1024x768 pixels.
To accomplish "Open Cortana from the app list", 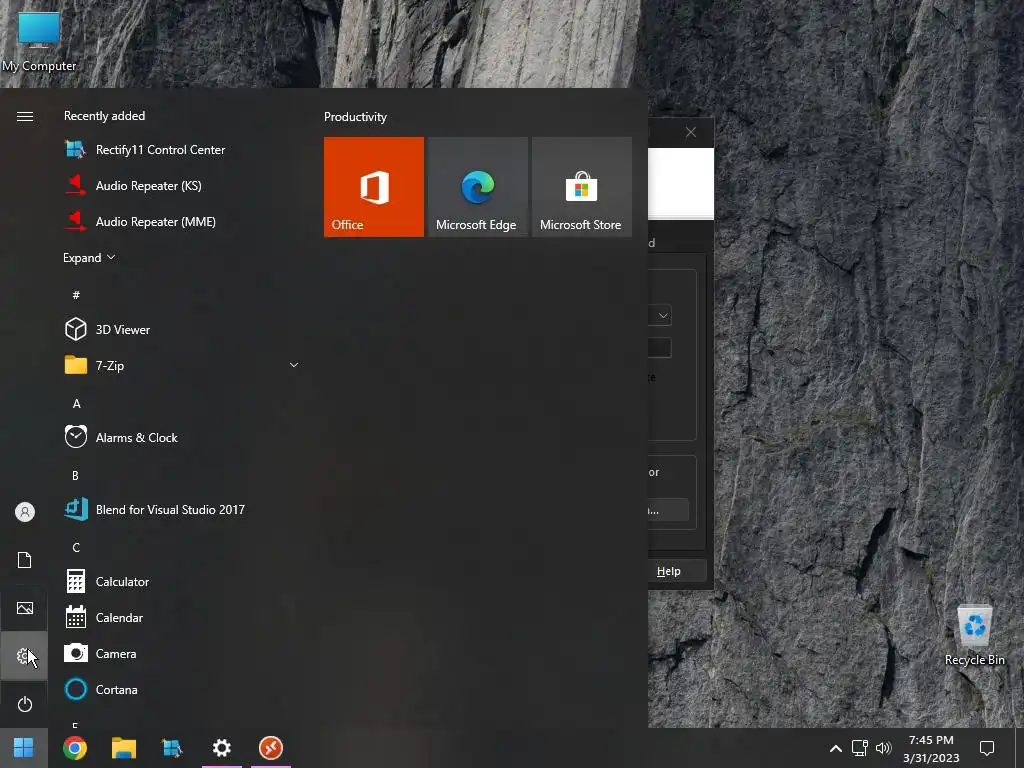I will (182, 689).
